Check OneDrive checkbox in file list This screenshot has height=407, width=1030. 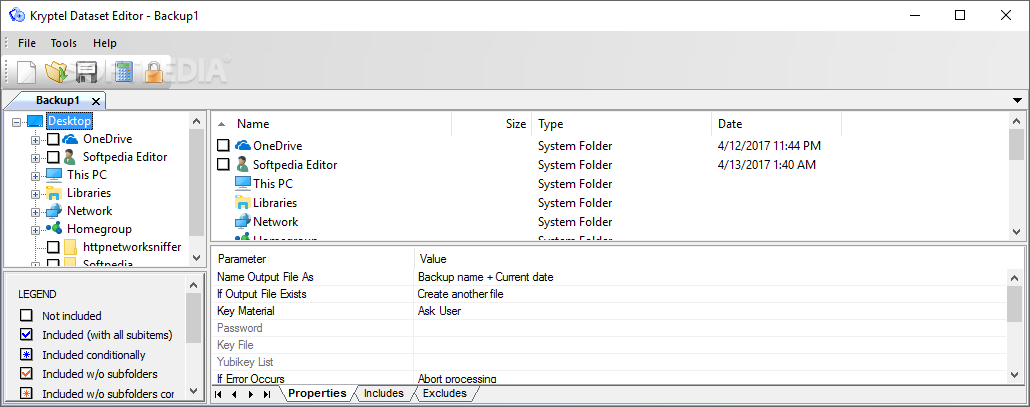224,146
